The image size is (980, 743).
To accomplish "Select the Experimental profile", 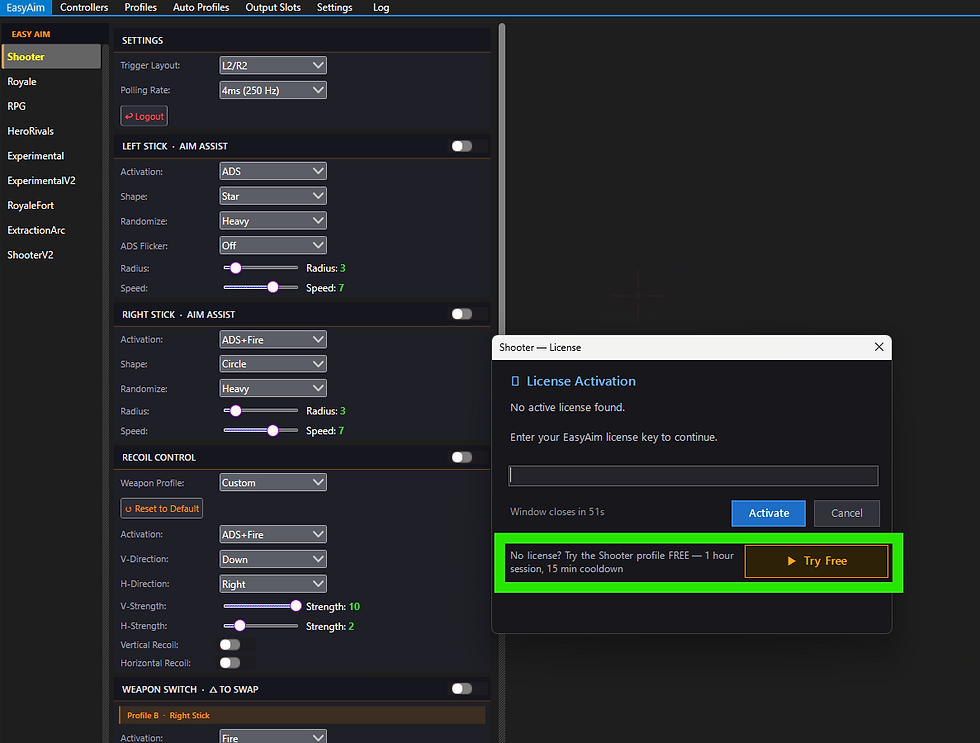I will pyautogui.click(x=51, y=156).
